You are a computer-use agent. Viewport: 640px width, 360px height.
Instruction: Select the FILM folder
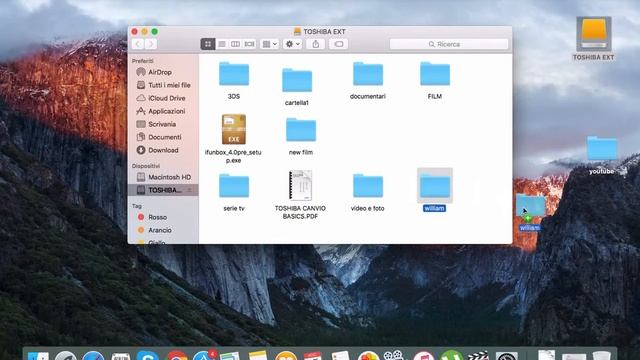coord(435,74)
